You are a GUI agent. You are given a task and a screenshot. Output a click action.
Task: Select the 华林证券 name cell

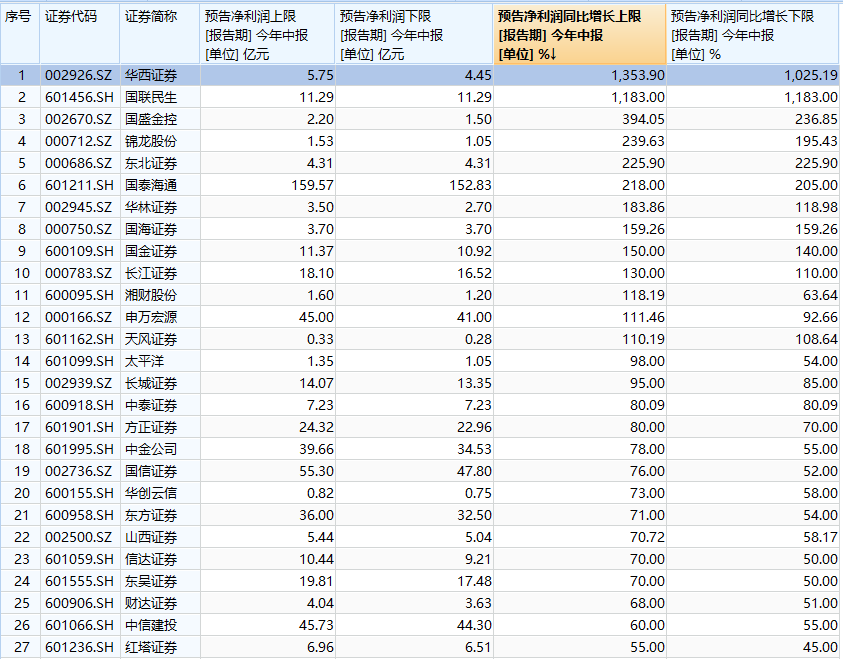[160, 207]
